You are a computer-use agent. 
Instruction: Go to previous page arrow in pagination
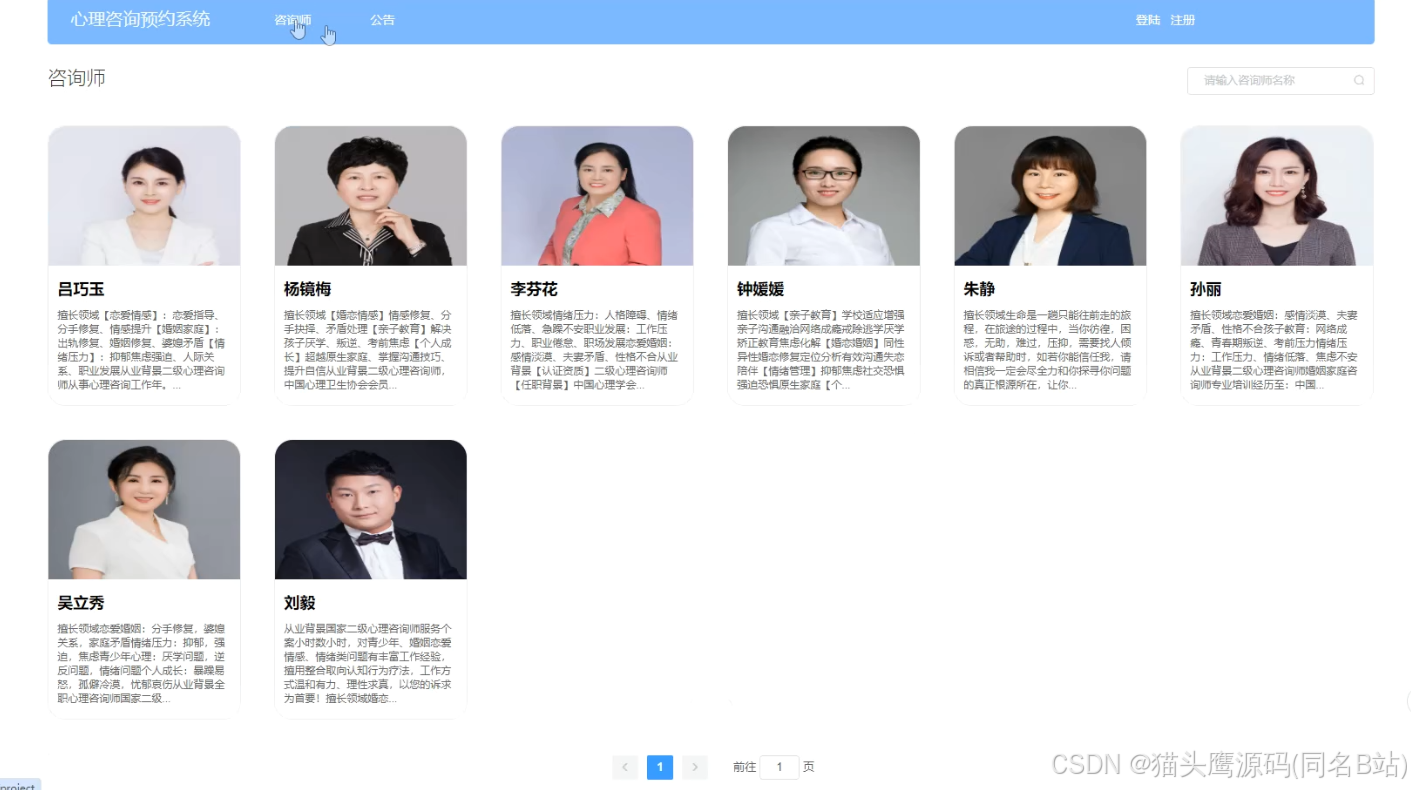(626, 767)
